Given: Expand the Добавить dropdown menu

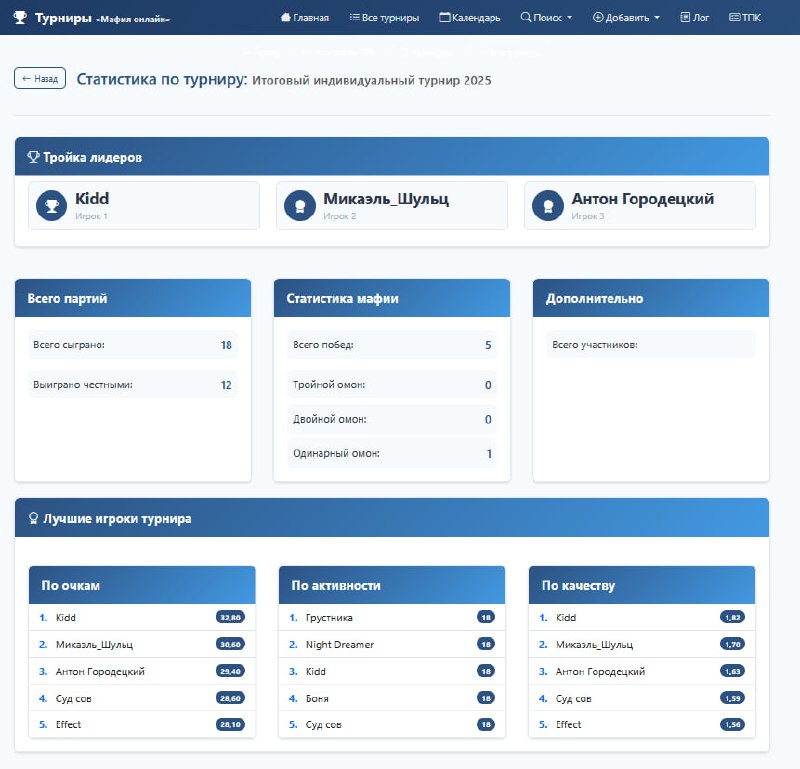Looking at the screenshot, I should point(626,17).
